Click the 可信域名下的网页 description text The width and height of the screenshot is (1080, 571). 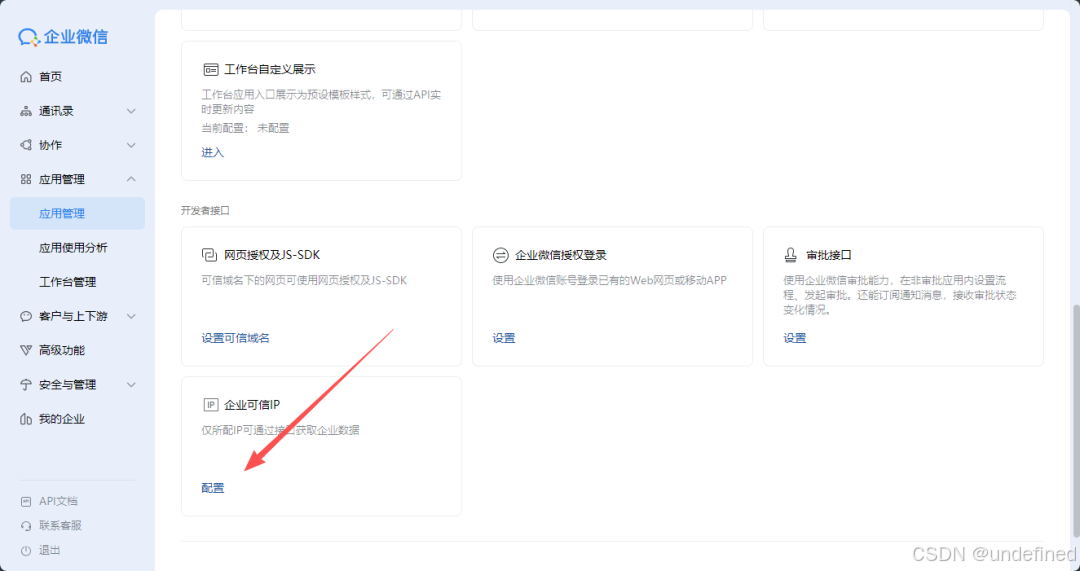[x=304, y=280]
